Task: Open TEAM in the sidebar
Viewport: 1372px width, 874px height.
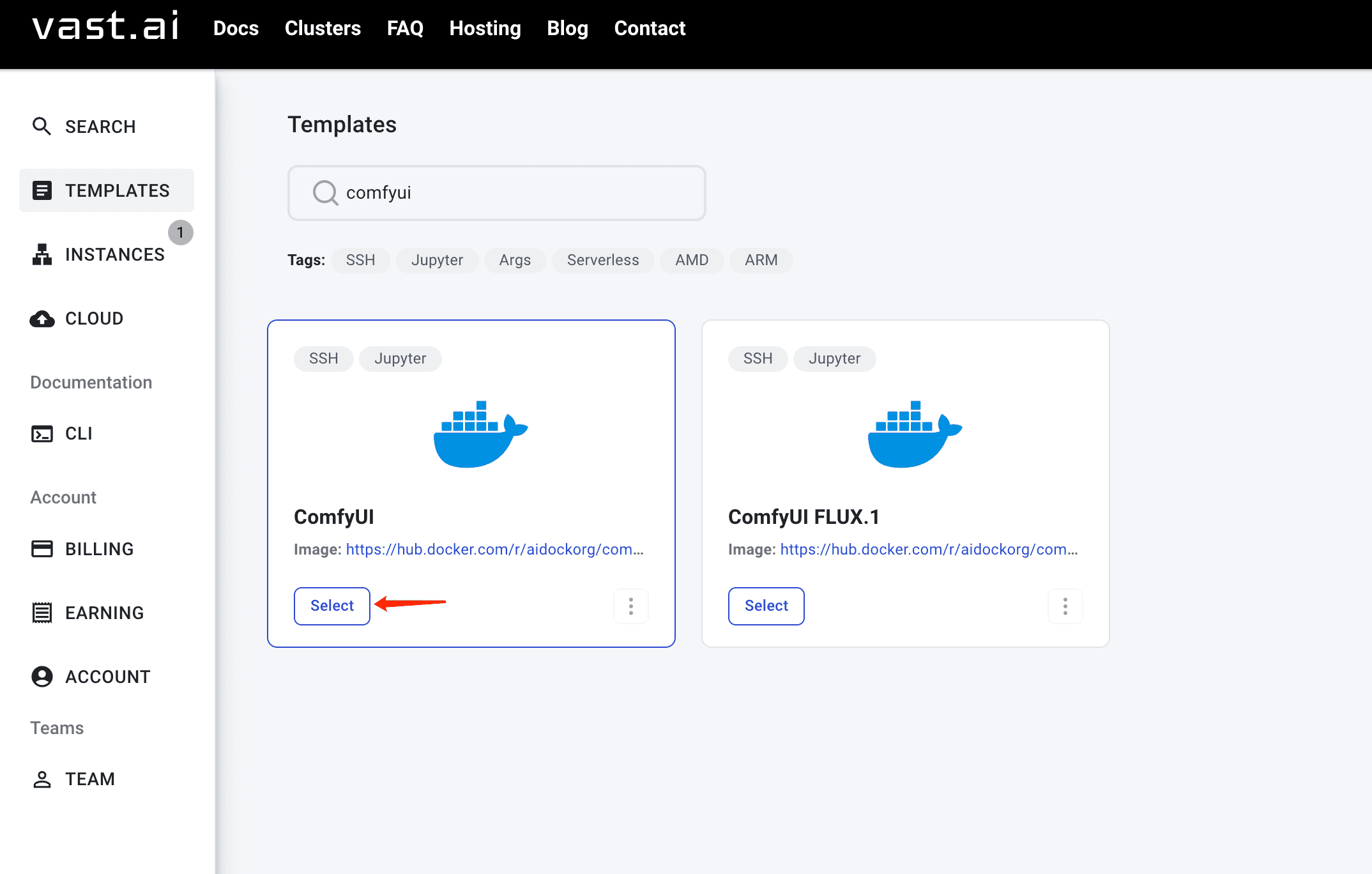Action: pos(90,779)
